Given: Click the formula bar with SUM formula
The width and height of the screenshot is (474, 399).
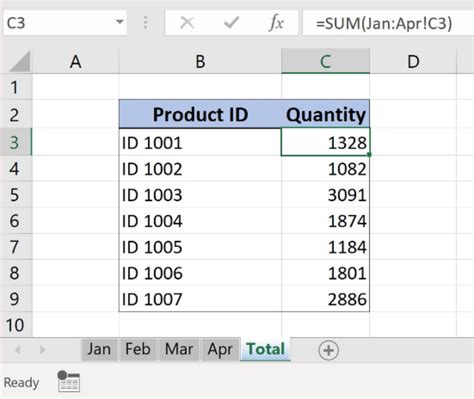Looking at the screenshot, I should pyautogui.click(x=388, y=23).
